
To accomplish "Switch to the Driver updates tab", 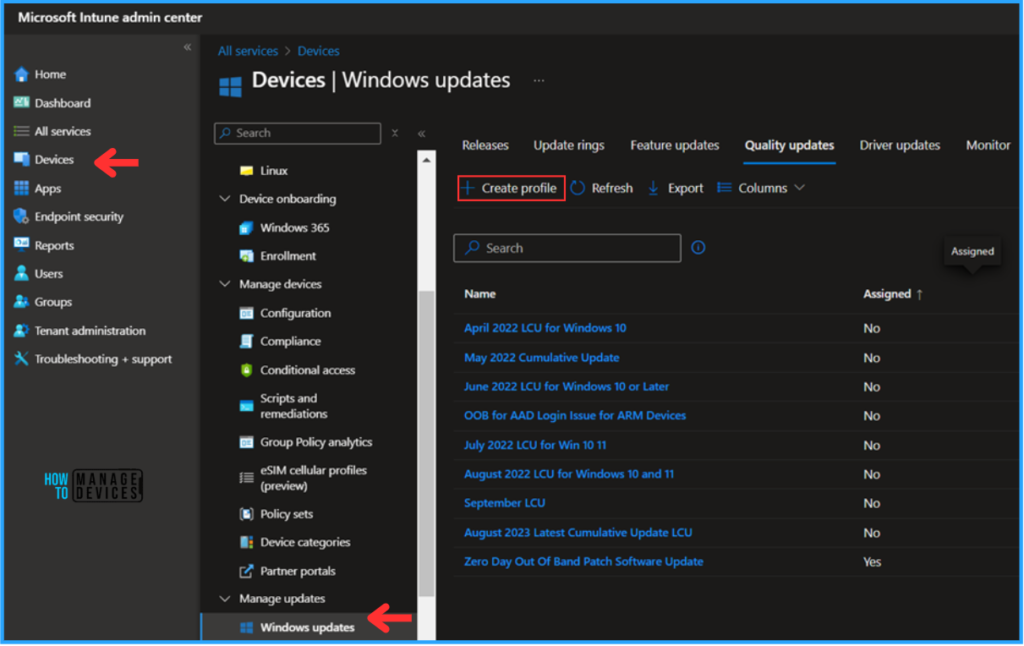I will (899, 145).
